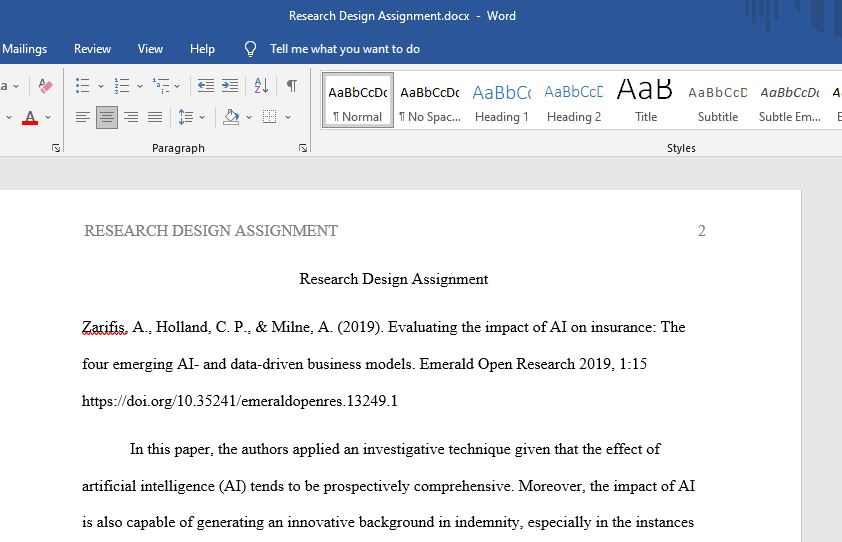Viewport: 842px width, 542px height.
Task: Apply the Subtitle style
Action: [717, 100]
